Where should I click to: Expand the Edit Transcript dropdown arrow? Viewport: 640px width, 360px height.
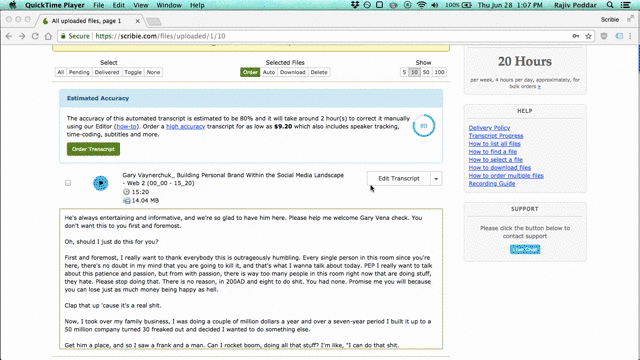click(436, 179)
